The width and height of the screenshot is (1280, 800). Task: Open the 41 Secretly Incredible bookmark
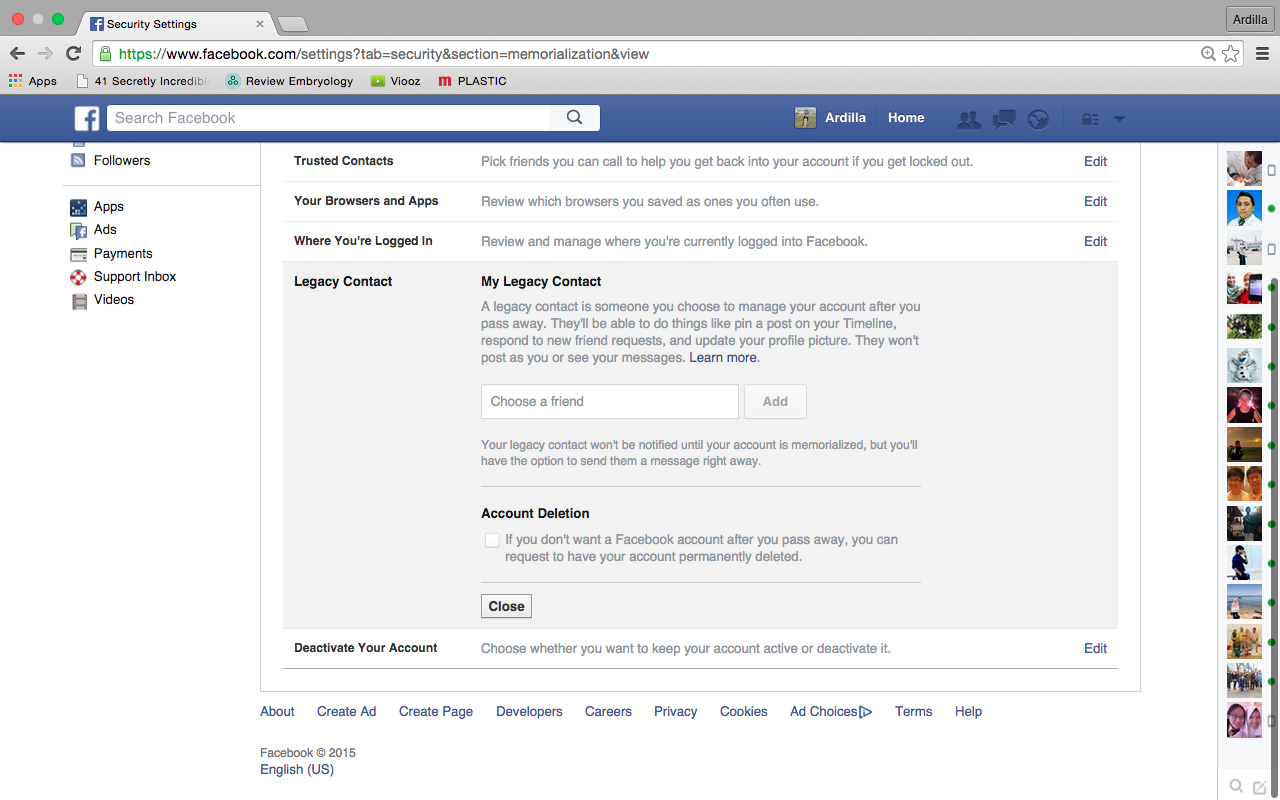coord(142,81)
